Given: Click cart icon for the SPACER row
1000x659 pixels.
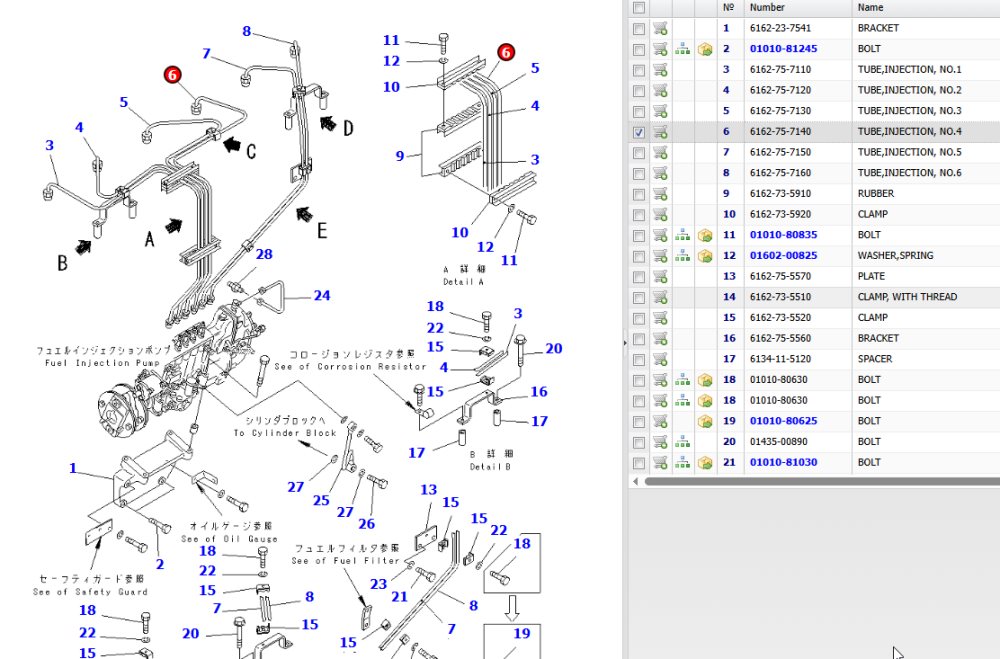Looking at the screenshot, I should pyautogui.click(x=660, y=359).
